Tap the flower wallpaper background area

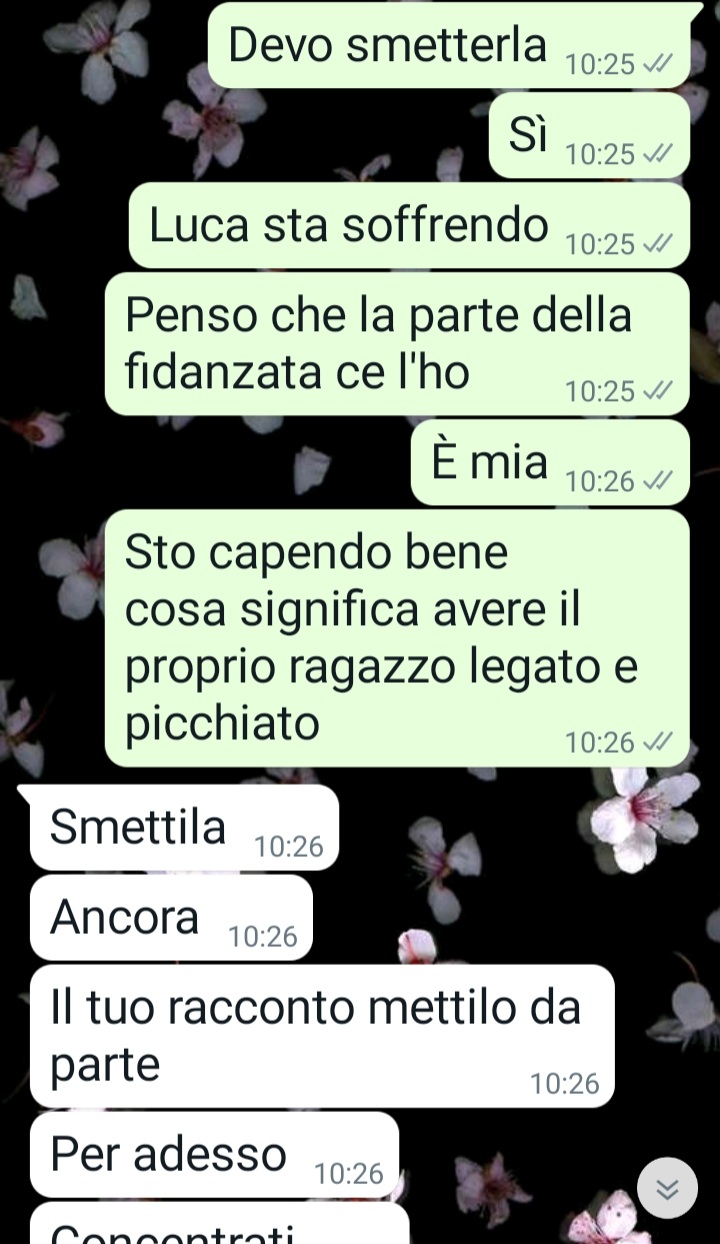click(x=520, y=880)
